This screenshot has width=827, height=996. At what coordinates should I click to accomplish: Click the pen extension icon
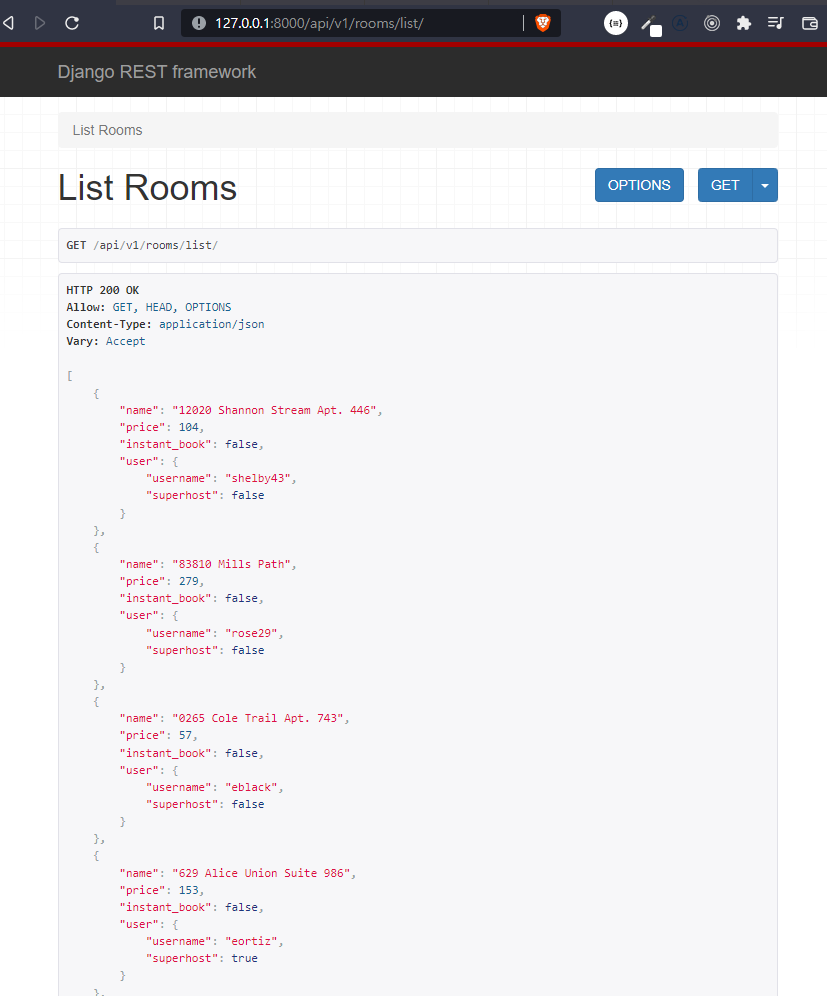pyautogui.click(x=650, y=25)
